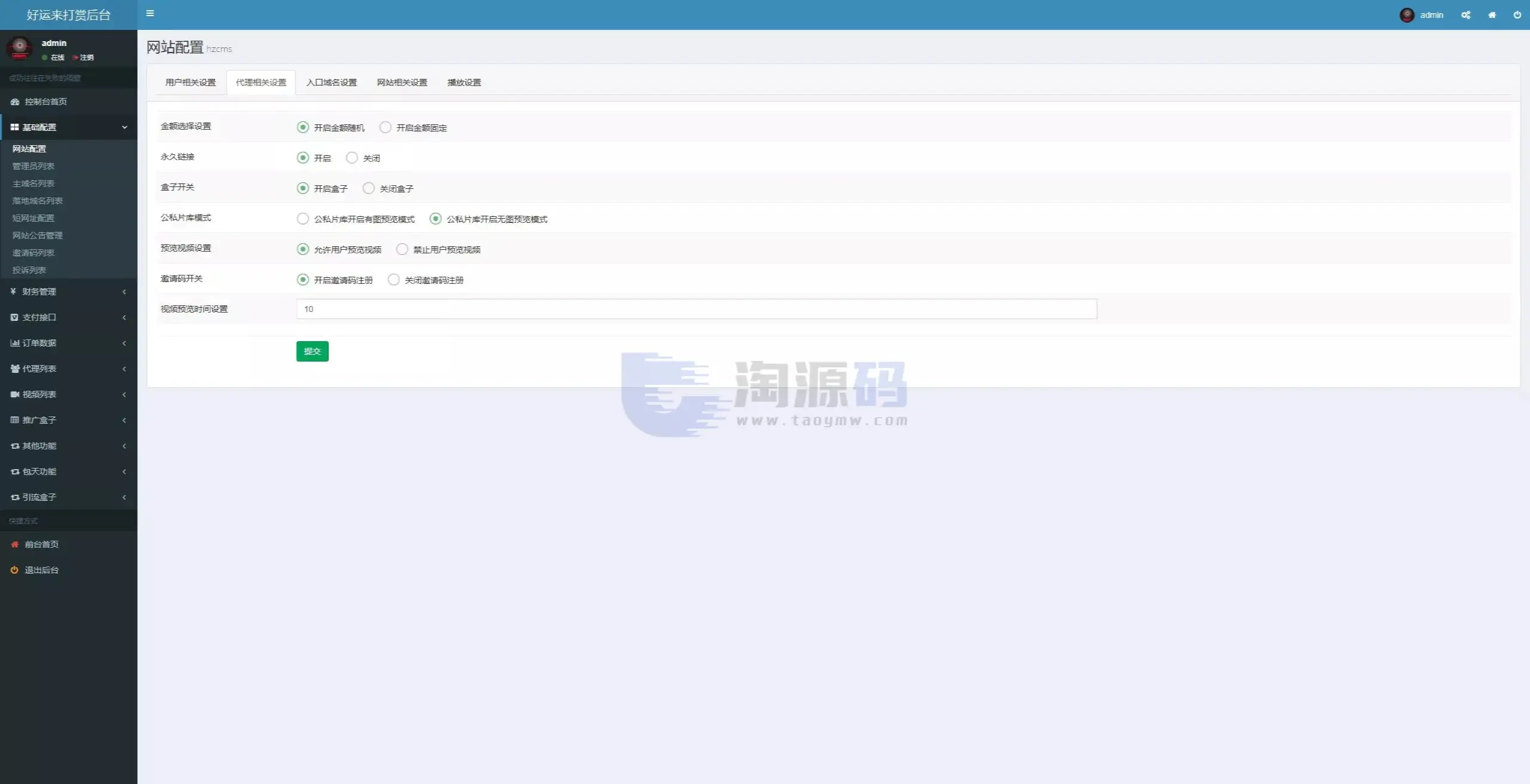Open the settings gears icon in header
Screen dimensions: 1530x784
click(x=1465, y=15)
